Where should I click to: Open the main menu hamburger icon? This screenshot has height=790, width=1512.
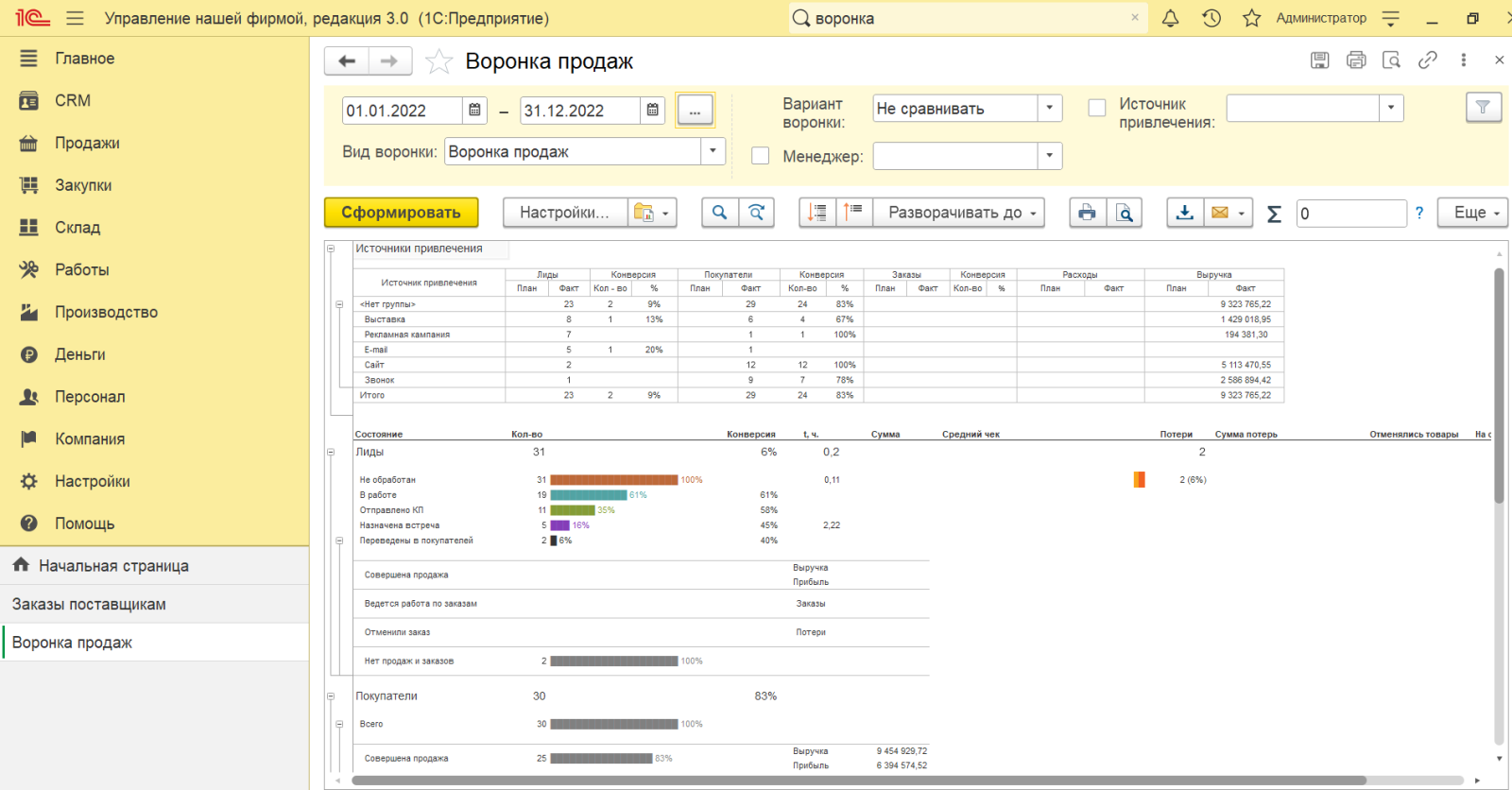(x=76, y=18)
